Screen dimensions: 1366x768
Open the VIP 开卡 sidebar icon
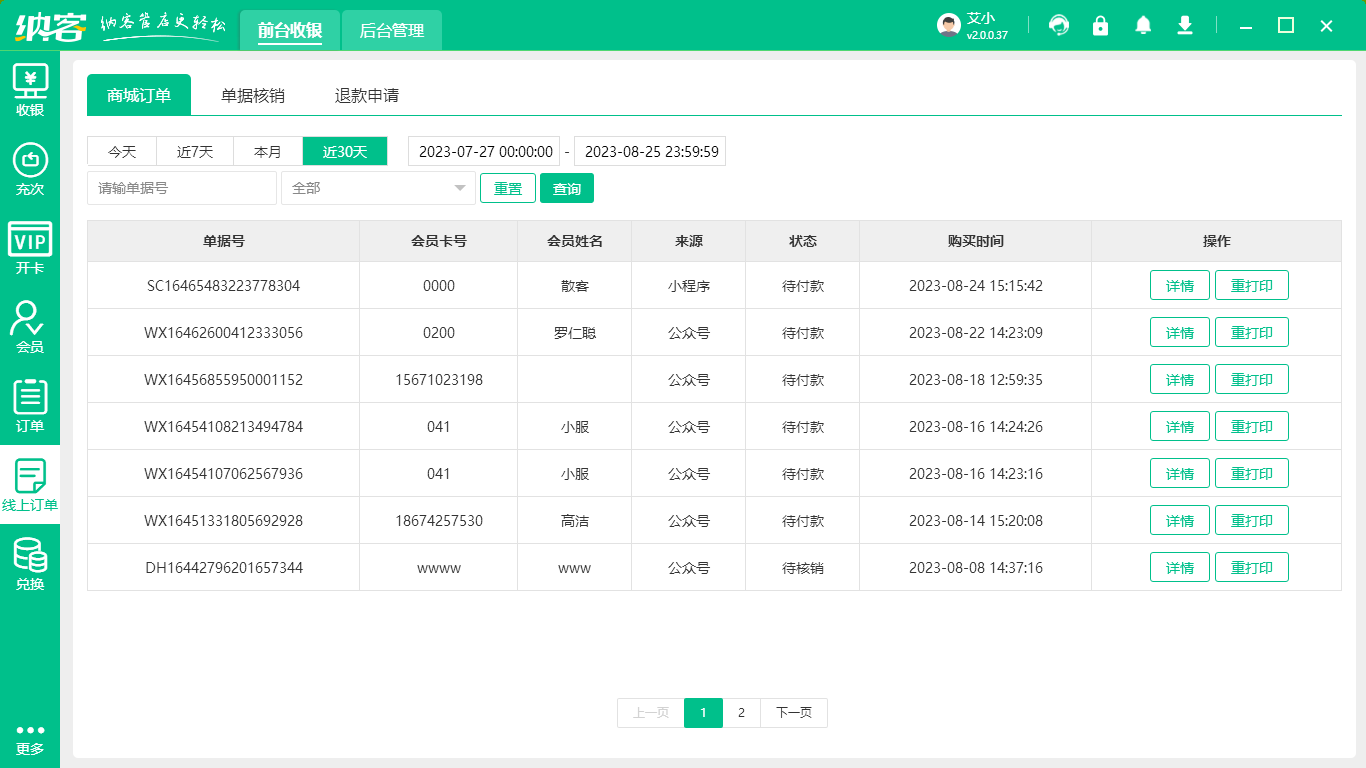(x=30, y=248)
